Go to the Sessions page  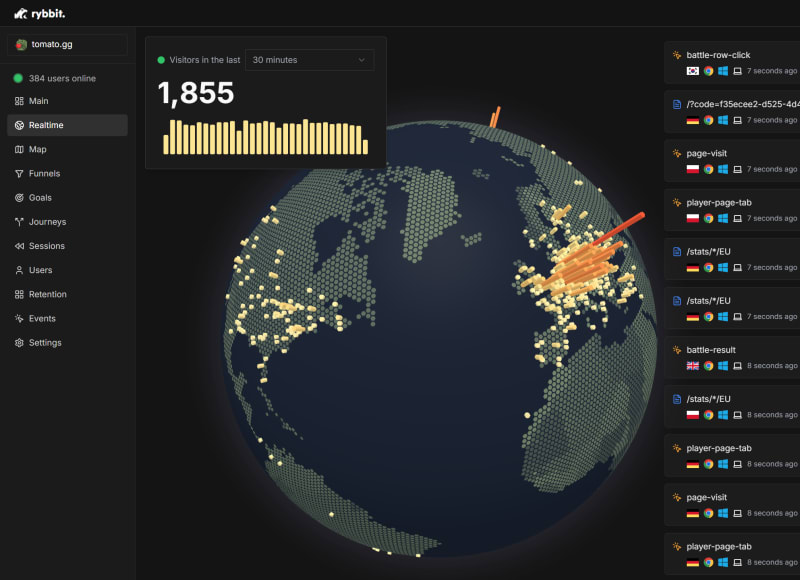[x=46, y=246]
